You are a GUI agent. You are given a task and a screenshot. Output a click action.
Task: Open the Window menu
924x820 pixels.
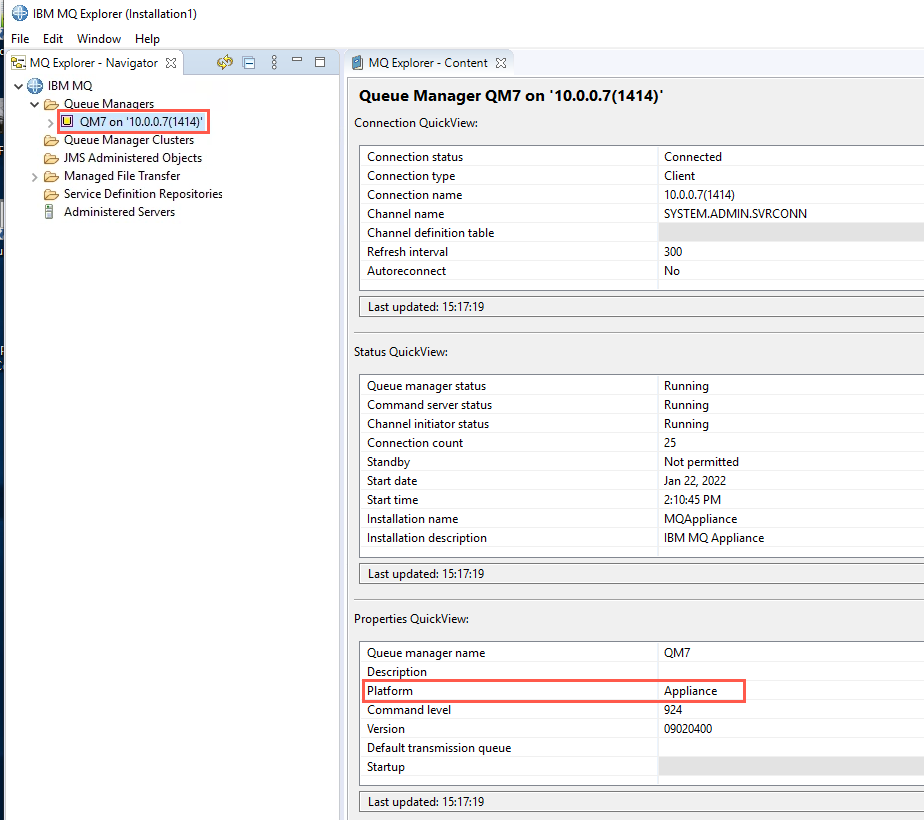(99, 39)
